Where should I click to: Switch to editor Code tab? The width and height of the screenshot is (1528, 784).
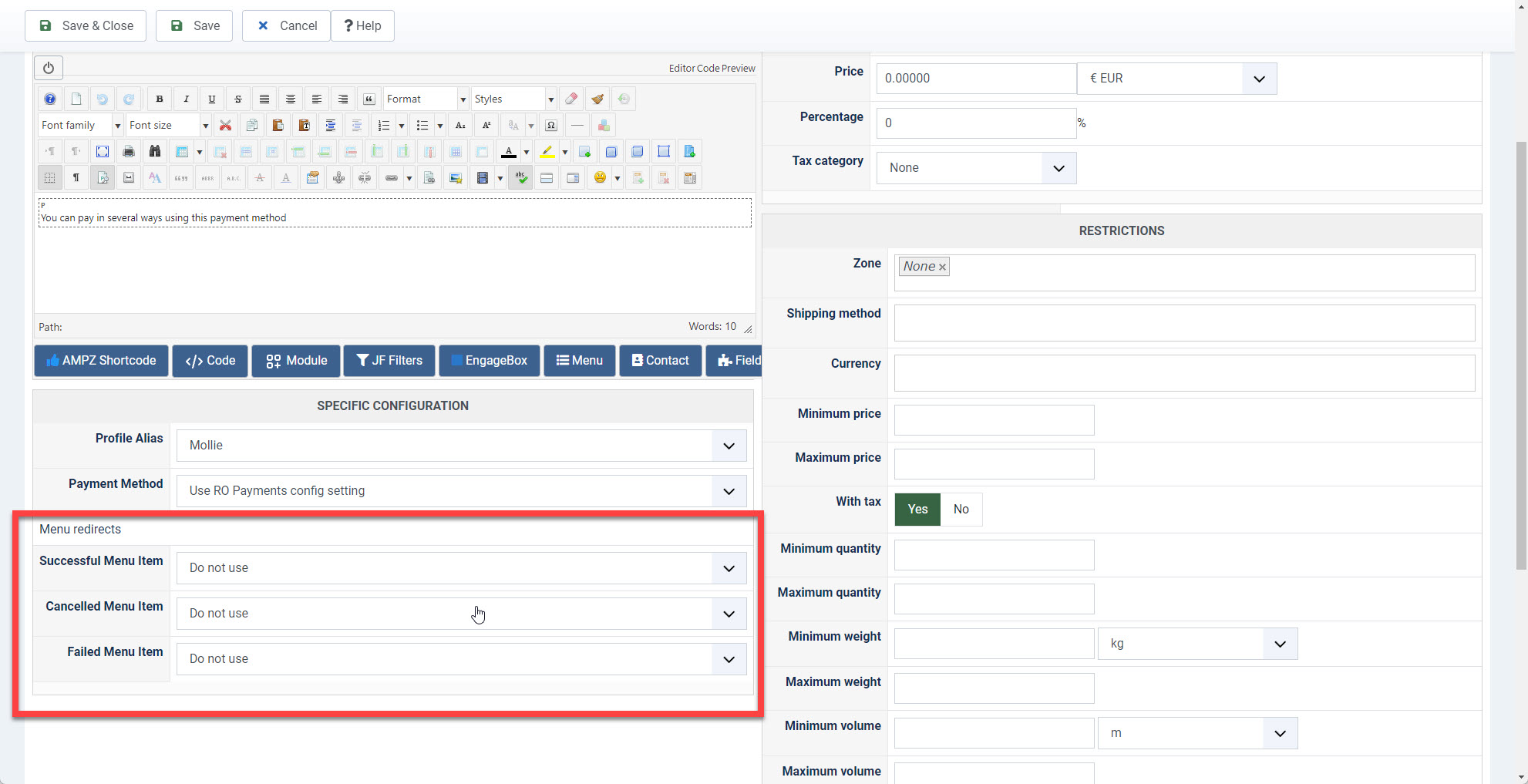(707, 68)
